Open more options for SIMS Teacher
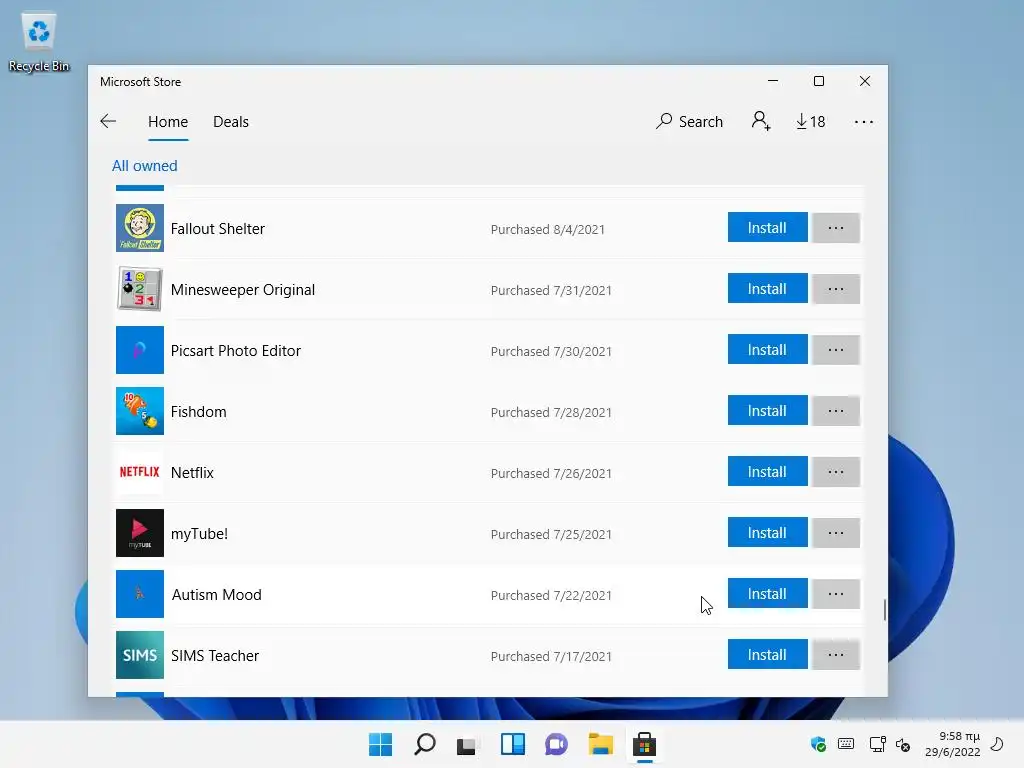The image size is (1024, 768). [x=836, y=654]
